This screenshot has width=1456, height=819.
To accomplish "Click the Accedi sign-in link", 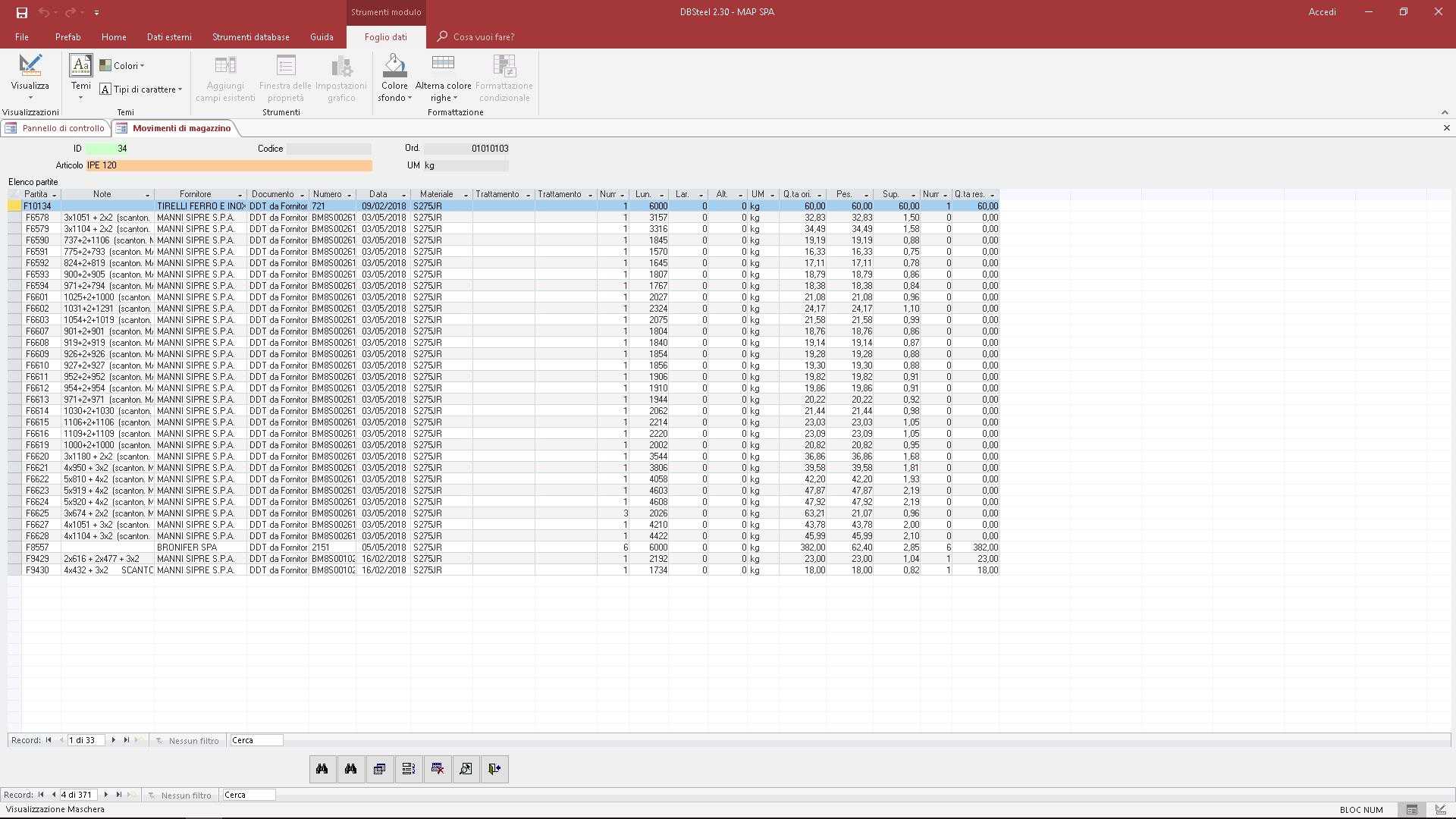I will (x=1323, y=12).
